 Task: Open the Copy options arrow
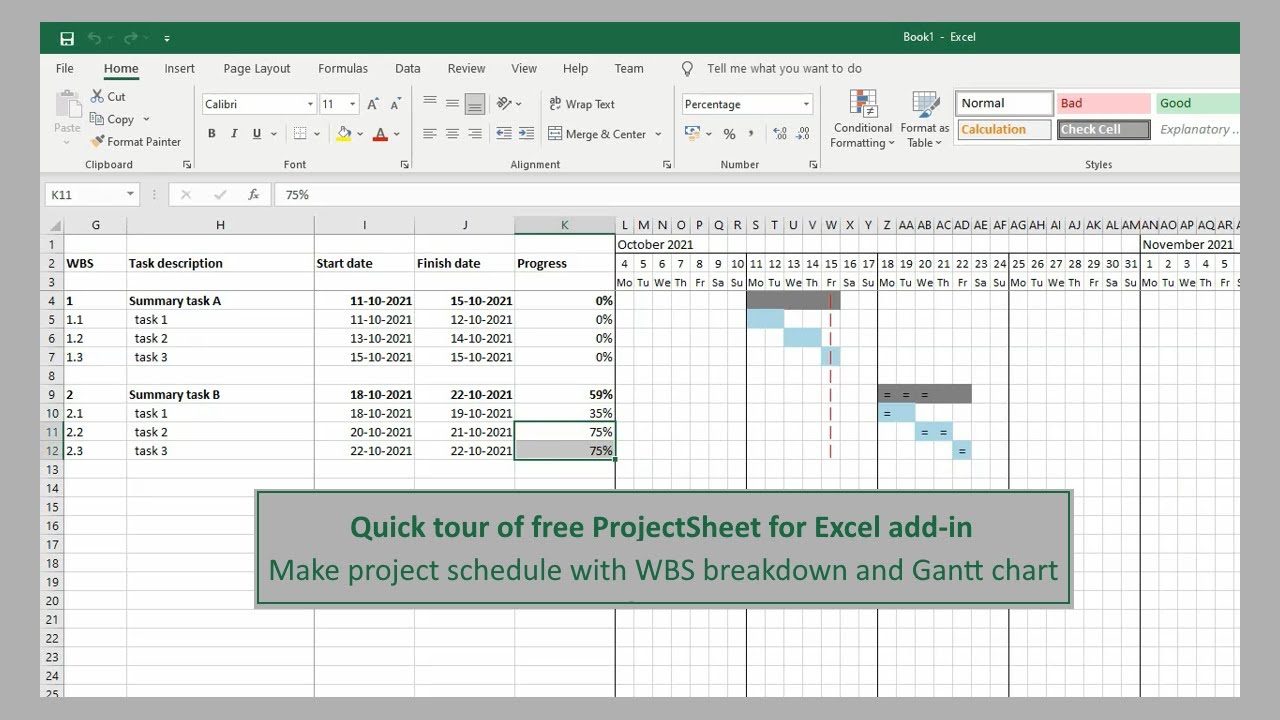click(146, 119)
